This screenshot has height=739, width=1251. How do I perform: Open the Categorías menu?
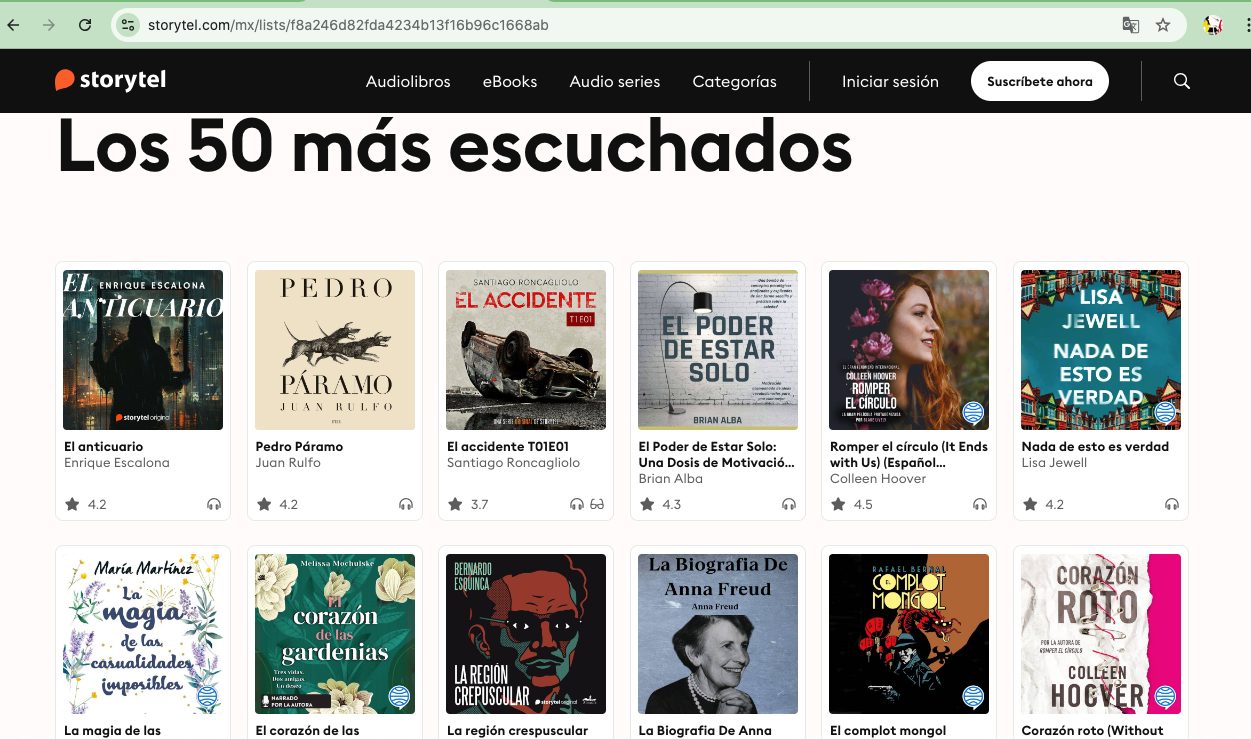(x=735, y=82)
